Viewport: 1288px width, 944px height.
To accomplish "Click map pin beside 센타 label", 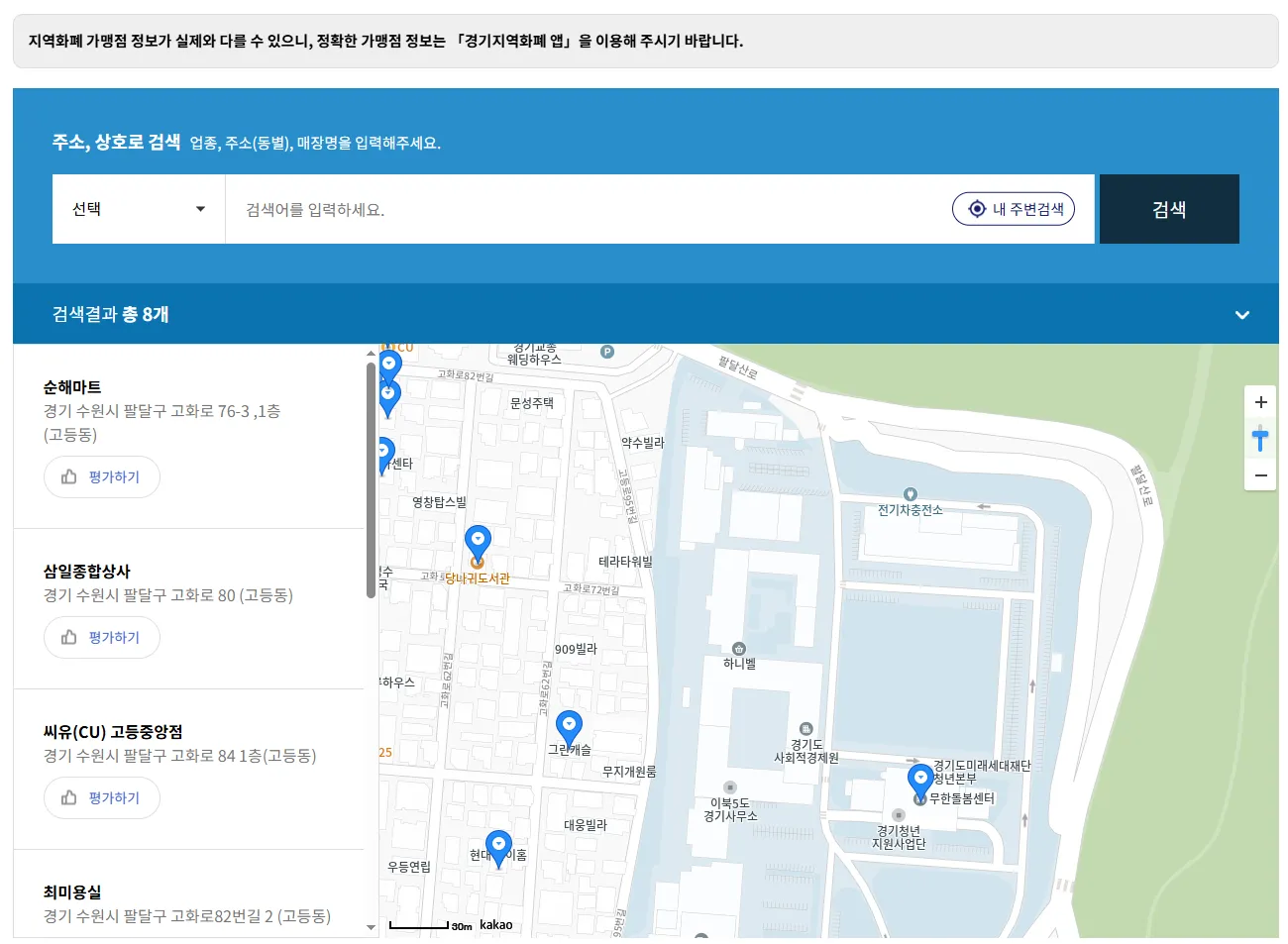I will click(x=385, y=455).
